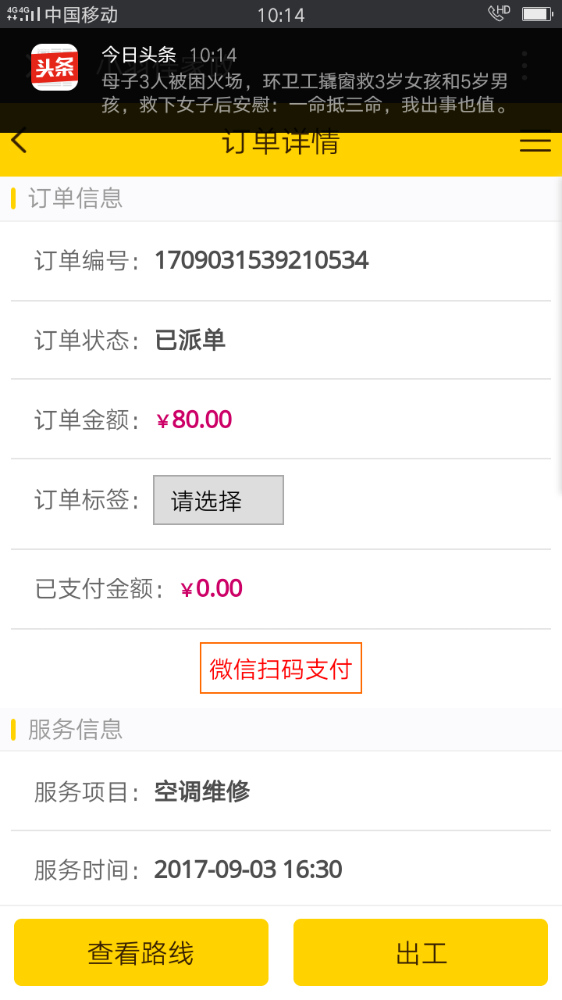The width and height of the screenshot is (562, 1000).
Task: Tap the 今日头条 app icon in notification
Action: pyautogui.click(x=55, y=67)
